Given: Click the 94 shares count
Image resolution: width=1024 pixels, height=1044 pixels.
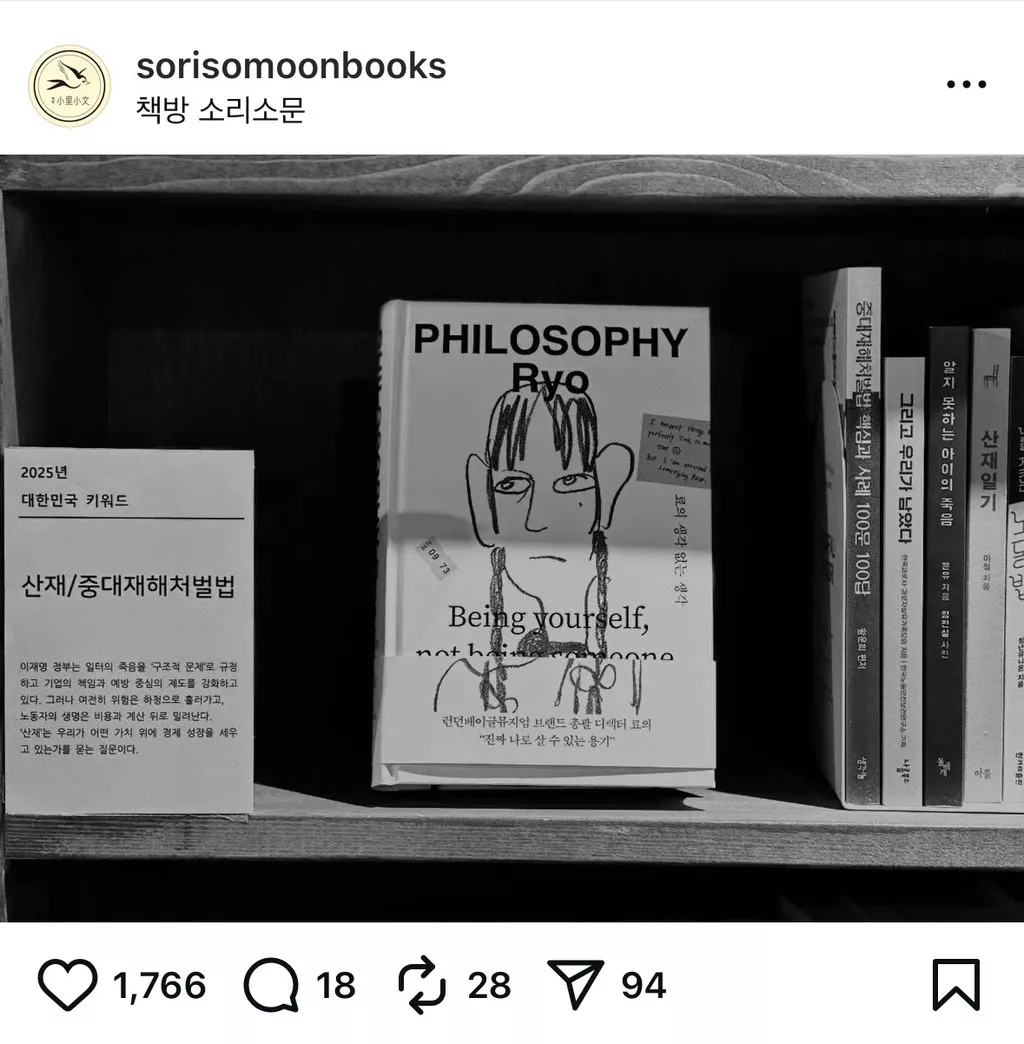Looking at the screenshot, I should click(x=644, y=985).
